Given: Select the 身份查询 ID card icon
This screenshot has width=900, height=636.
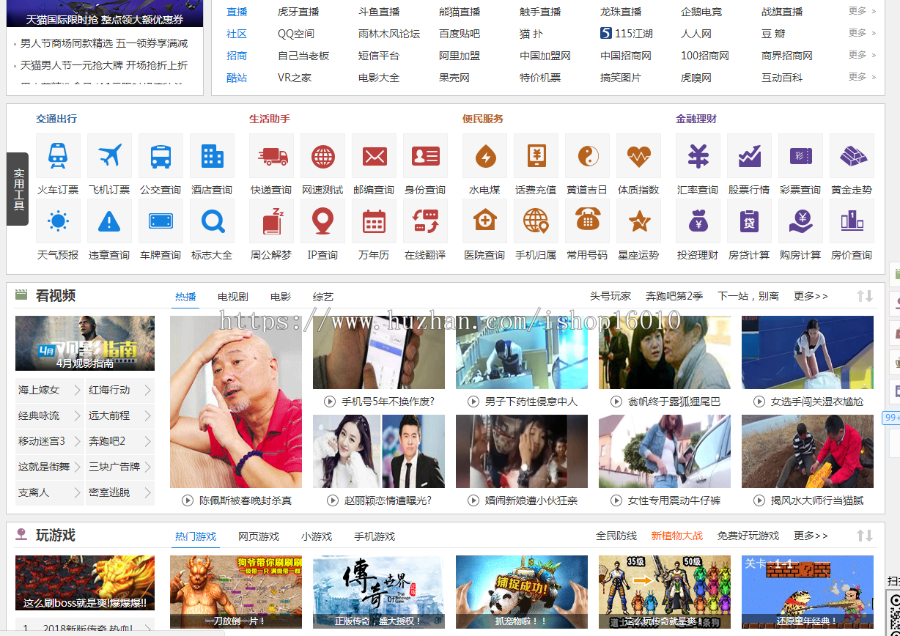Looking at the screenshot, I should [425, 156].
